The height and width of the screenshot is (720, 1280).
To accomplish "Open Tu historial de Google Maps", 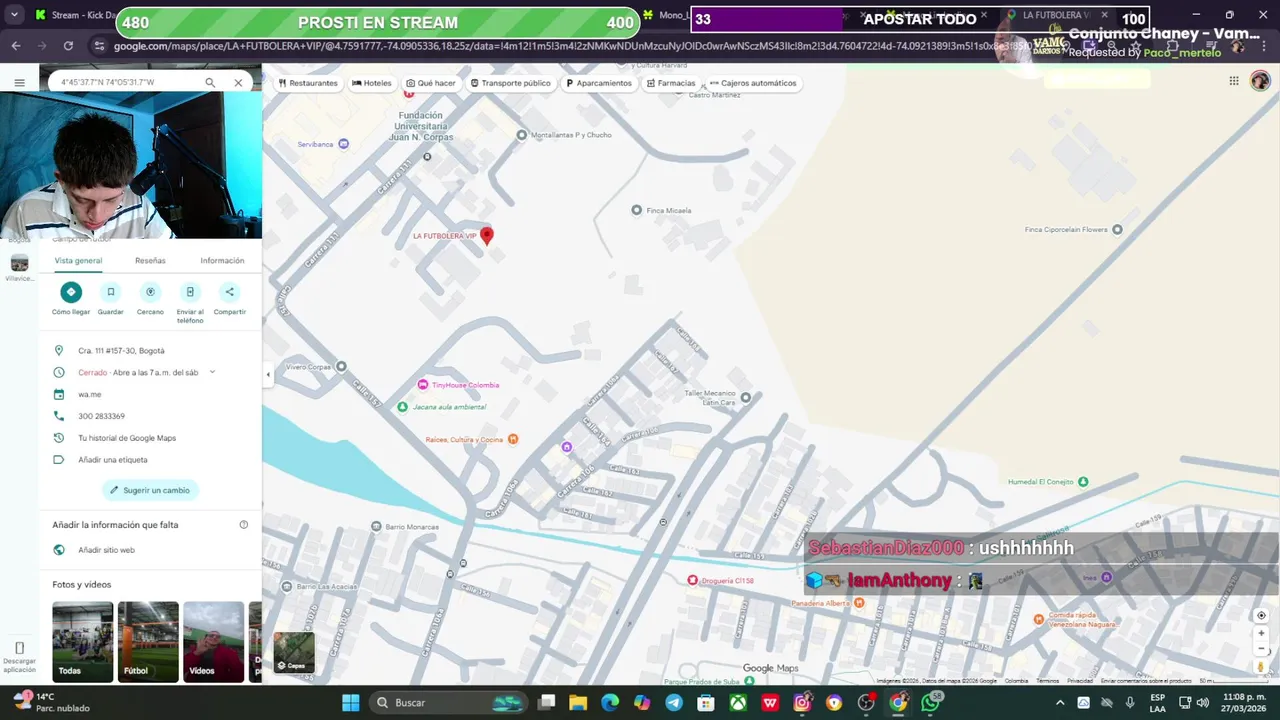I will 127,438.
